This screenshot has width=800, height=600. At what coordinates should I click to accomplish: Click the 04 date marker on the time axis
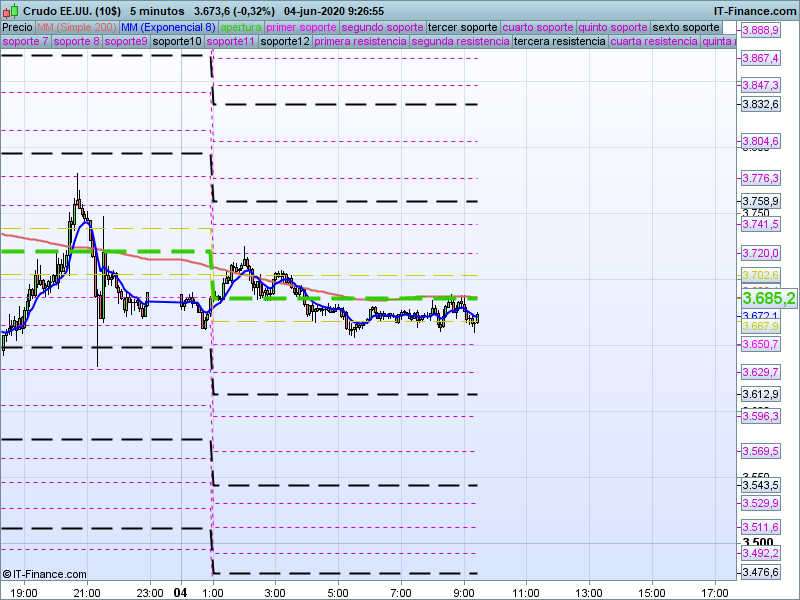coord(181,592)
